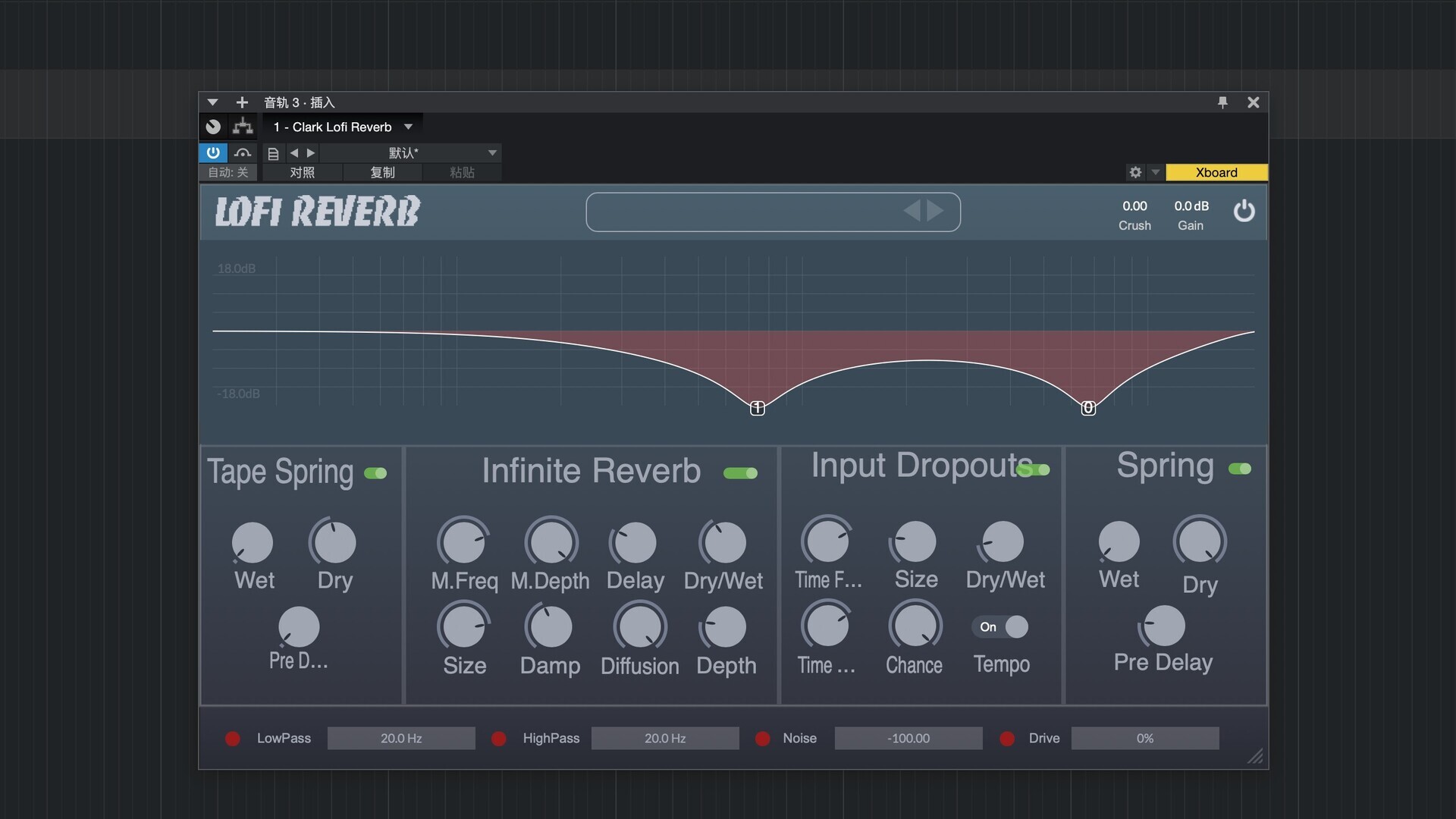Viewport: 1456px width, 819px height.
Task: Click the lower Time ... knob
Action: click(x=827, y=626)
